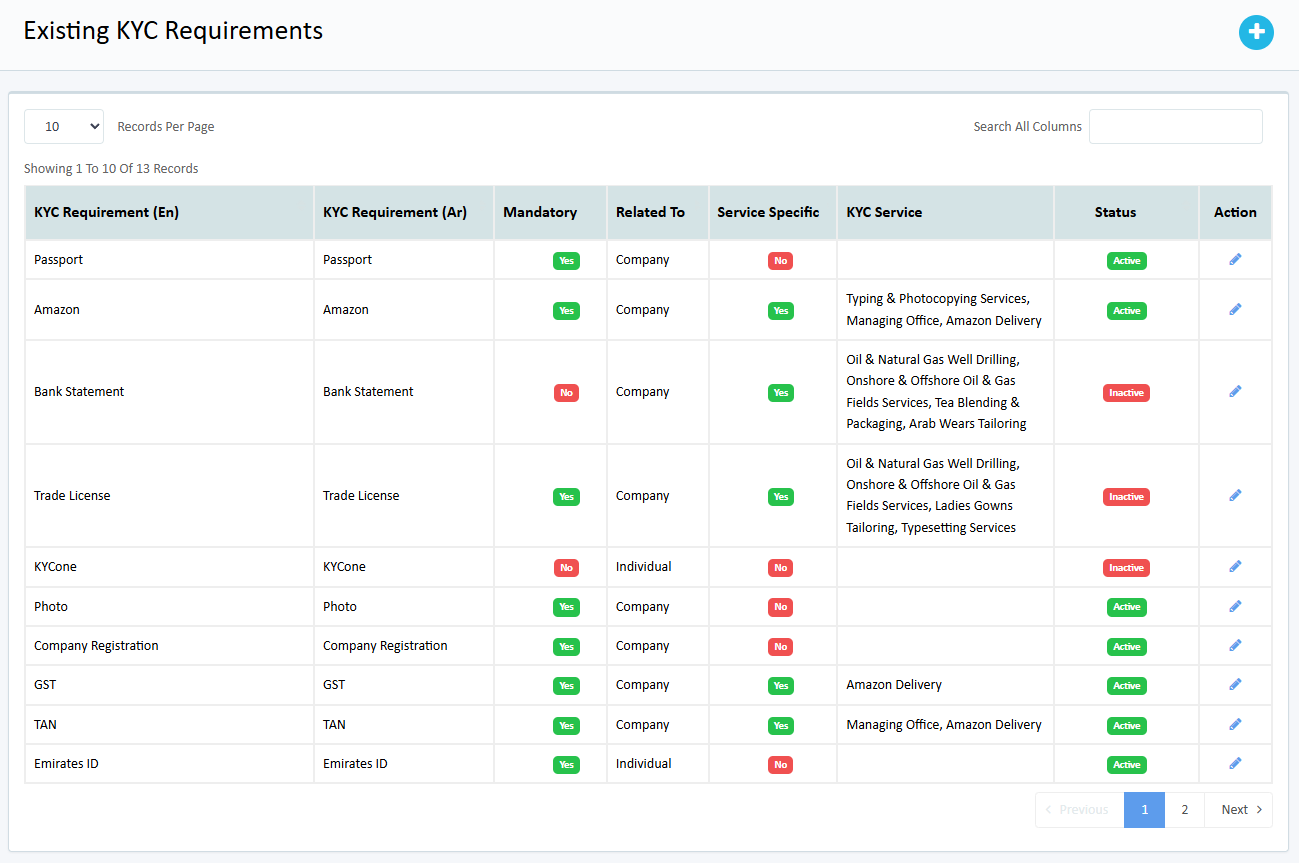This screenshot has width=1299, height=863.
Task: Click the Previous pagination button
Action: tap(1079, 810)
